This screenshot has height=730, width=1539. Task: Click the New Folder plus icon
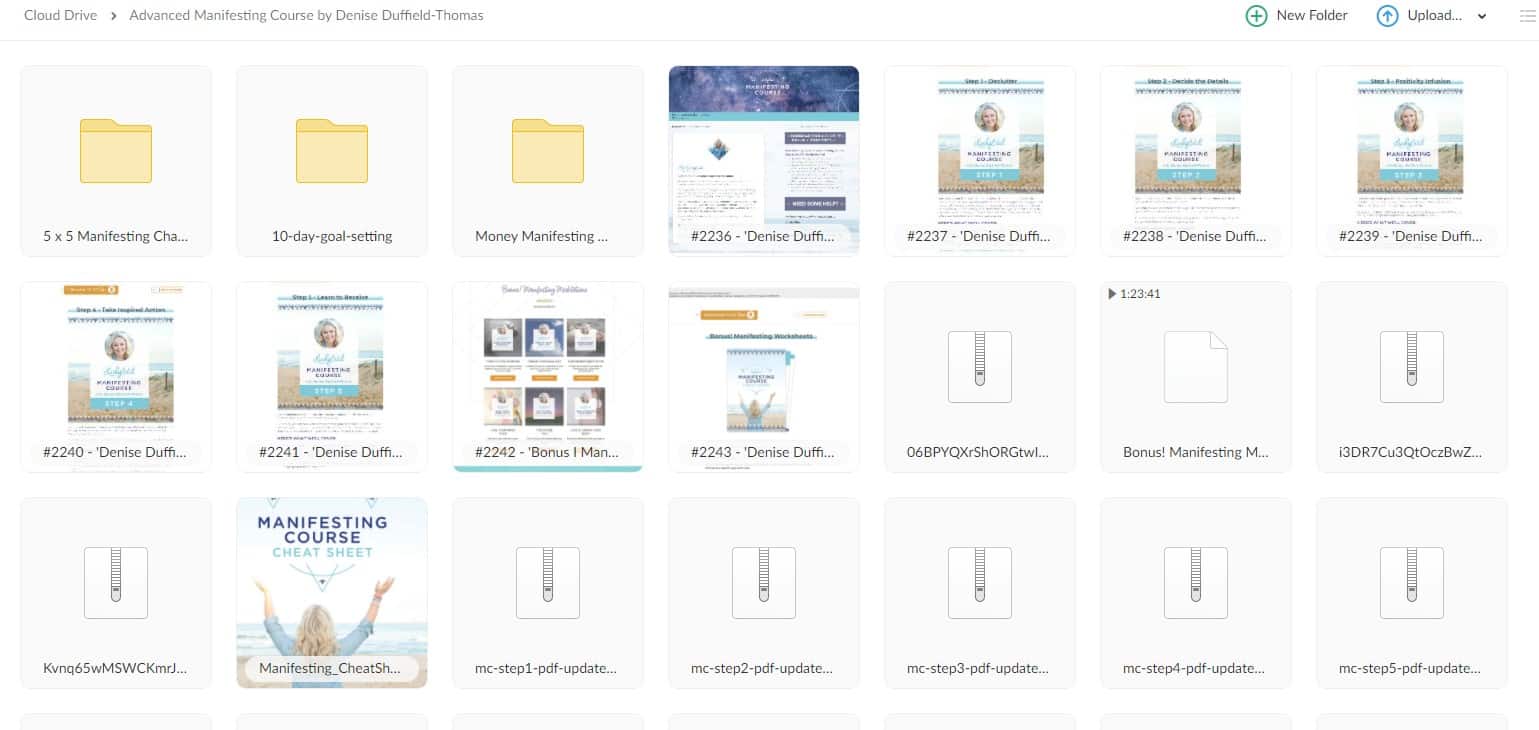pyautogui.click(x=1256, y=16)
